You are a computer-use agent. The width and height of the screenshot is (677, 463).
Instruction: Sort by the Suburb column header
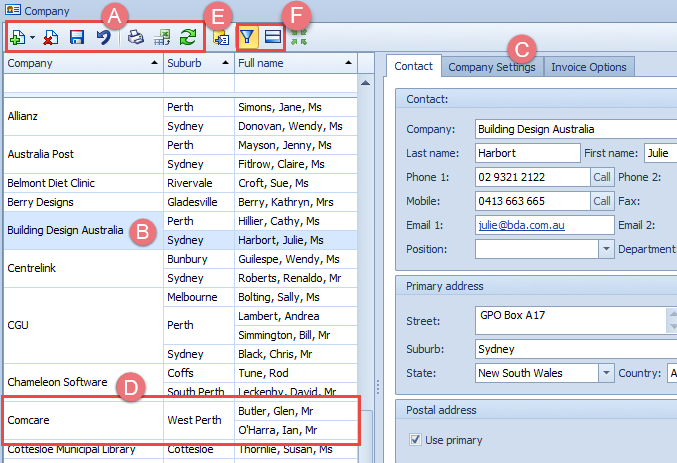[x=199, y=63]
